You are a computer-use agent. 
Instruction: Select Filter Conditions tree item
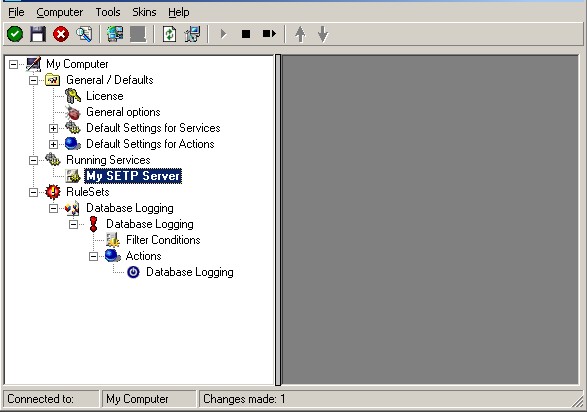click(x=163, y=240)
